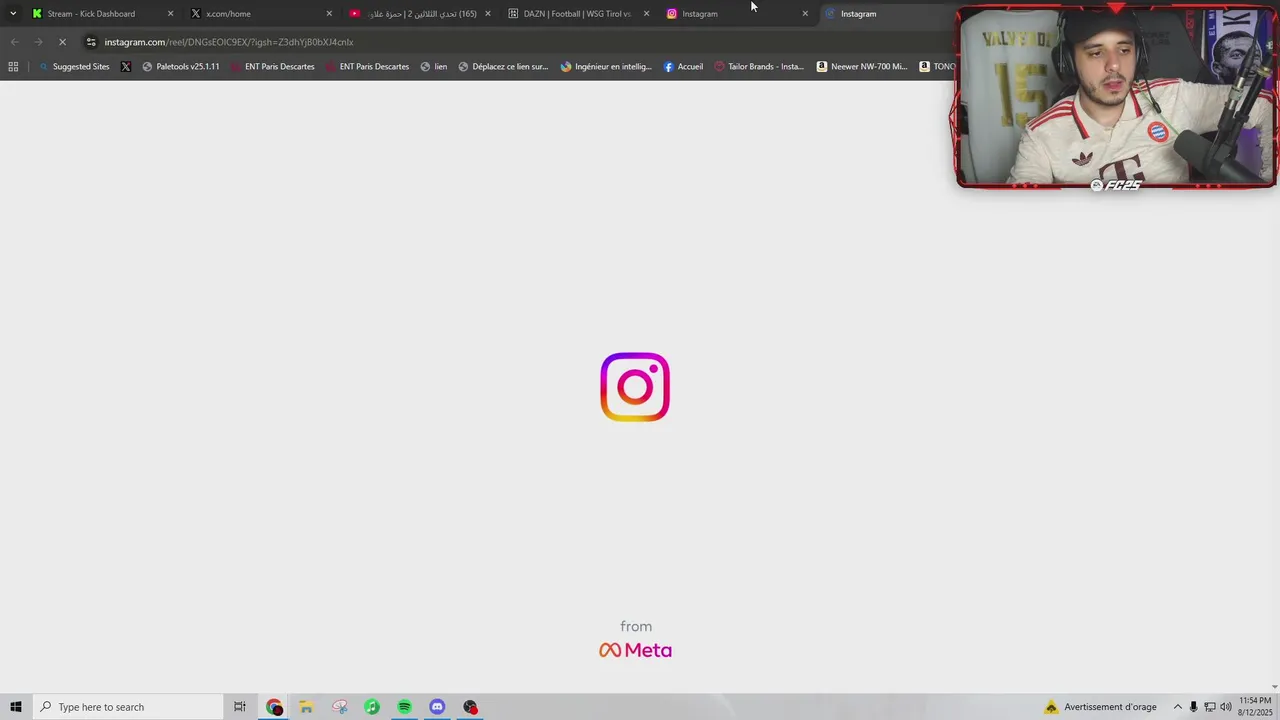Close the first Instagram tab
Screen dimensions: 1280x720
[805, 14]
